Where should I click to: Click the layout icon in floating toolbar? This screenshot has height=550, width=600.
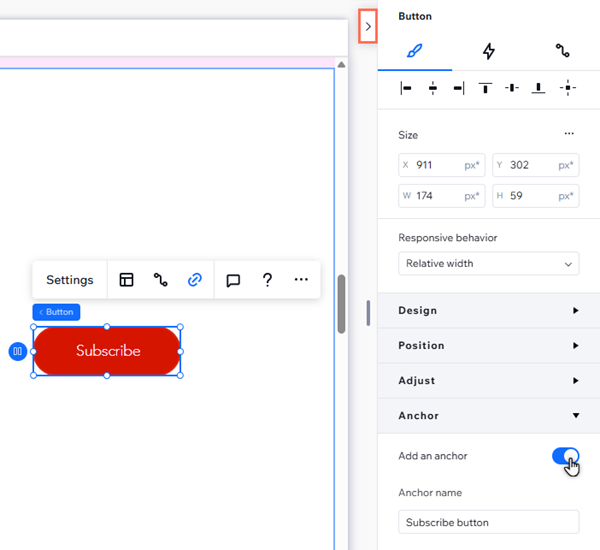coord(126,280)
